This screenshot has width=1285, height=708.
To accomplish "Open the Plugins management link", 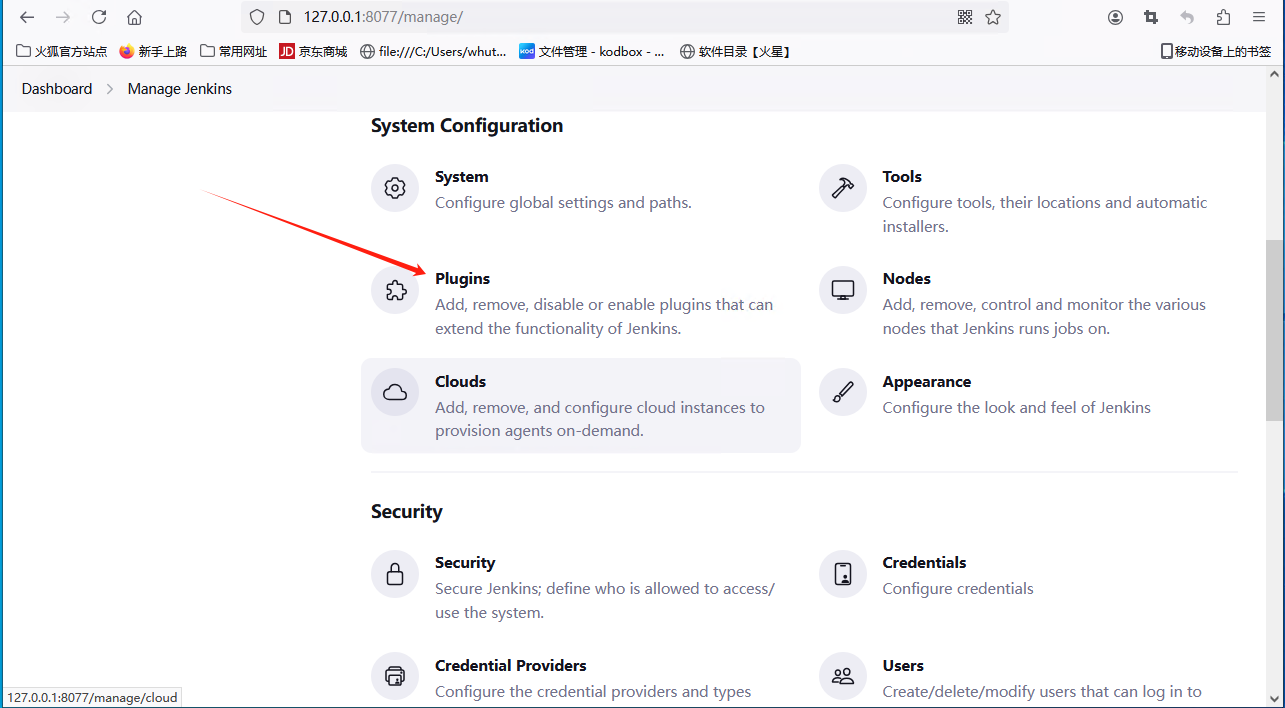I will pos(462,279).
